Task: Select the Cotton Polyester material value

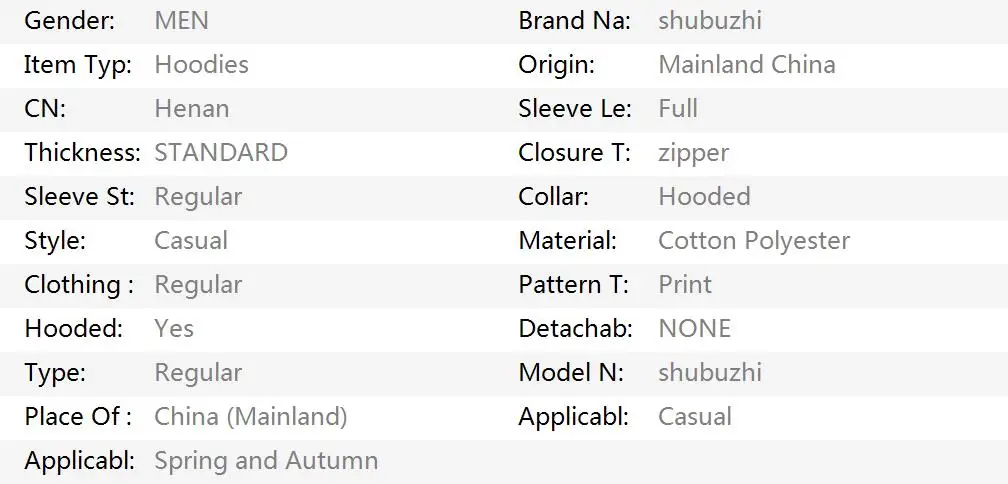Action: (753, 240)
